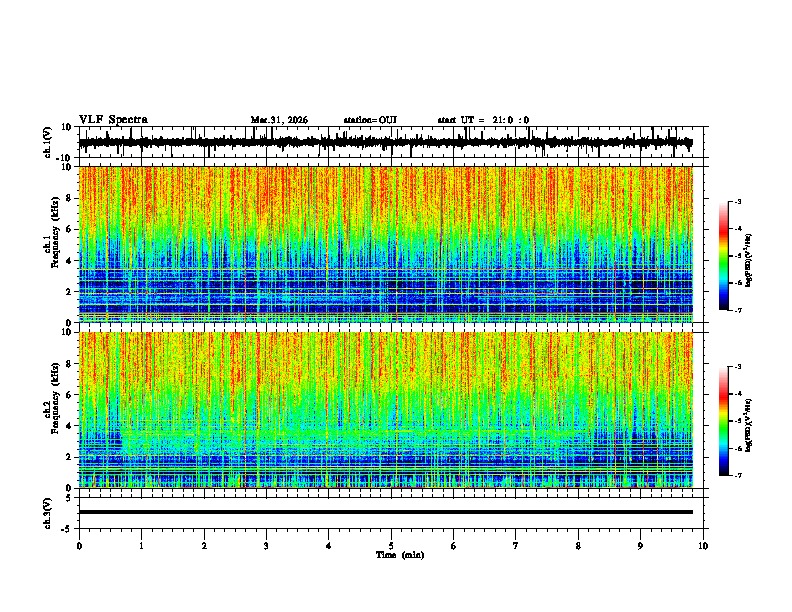Click the date text "Mar.31, 2026"

[279, 120]
